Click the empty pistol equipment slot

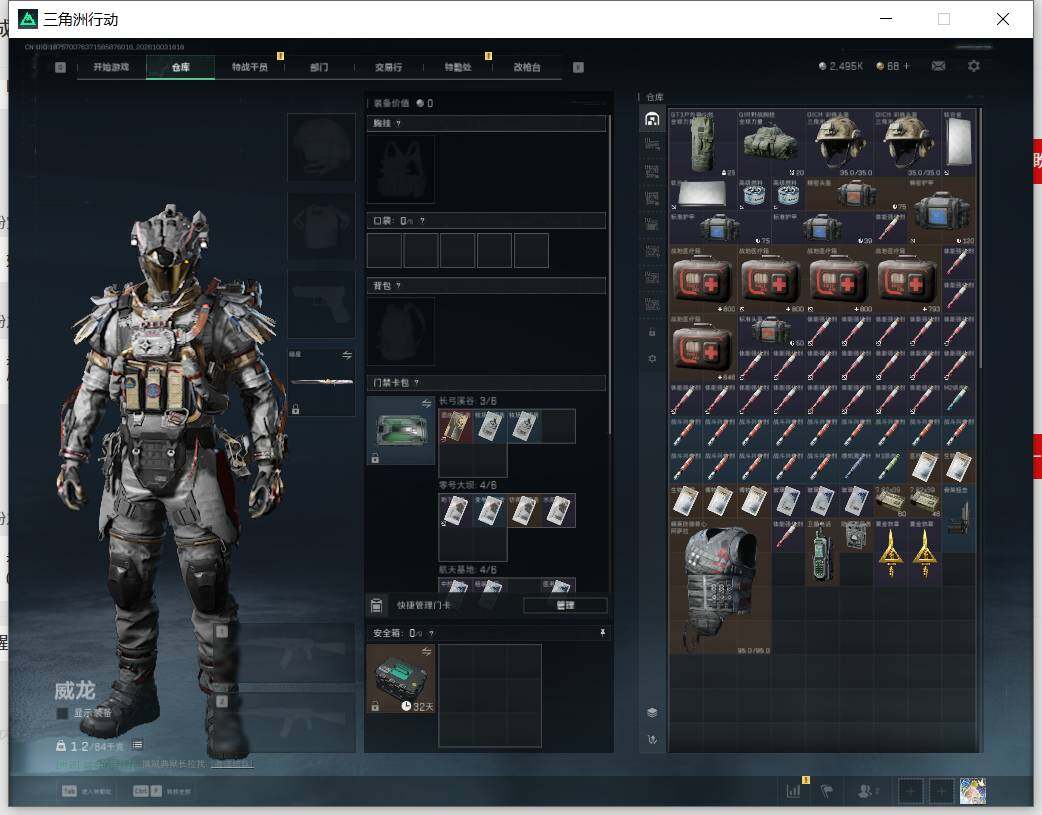tap(322, 305)
